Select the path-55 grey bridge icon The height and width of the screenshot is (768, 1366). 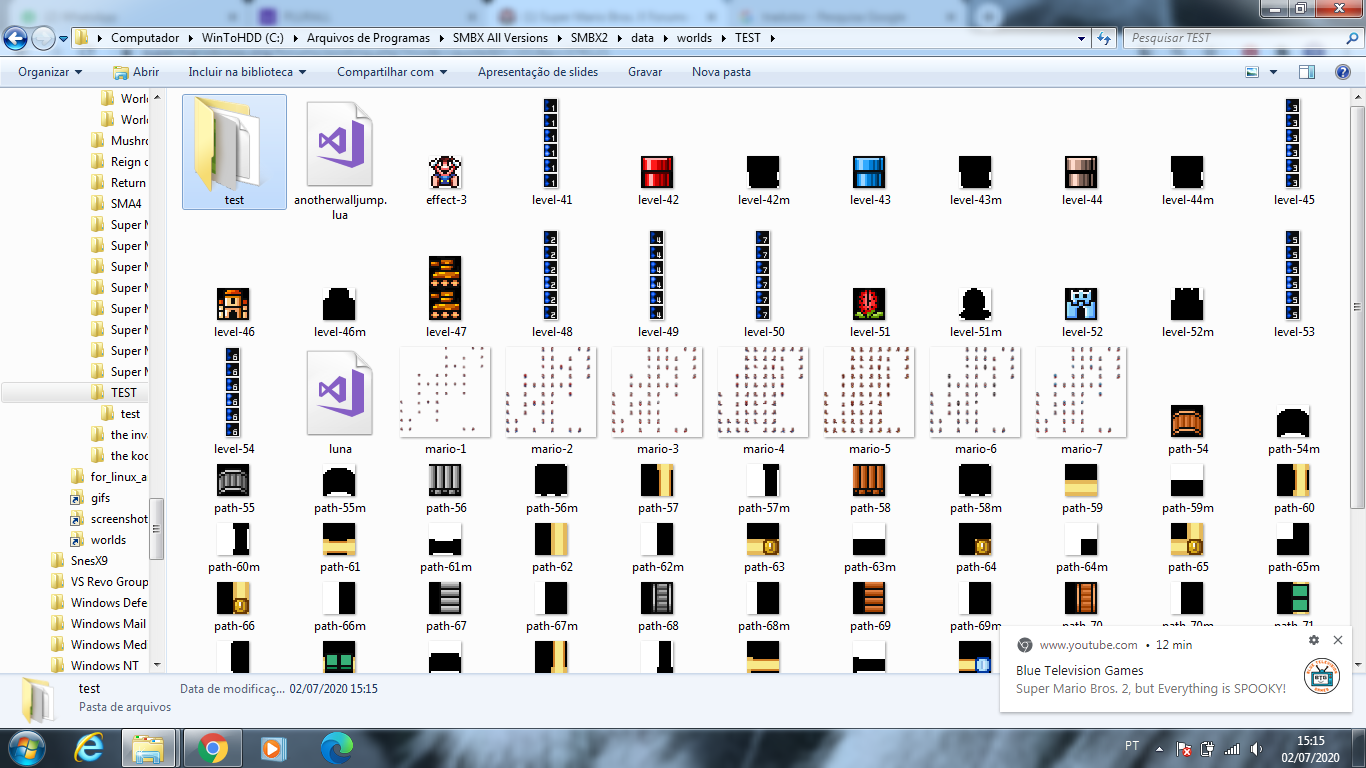point(233,481)
